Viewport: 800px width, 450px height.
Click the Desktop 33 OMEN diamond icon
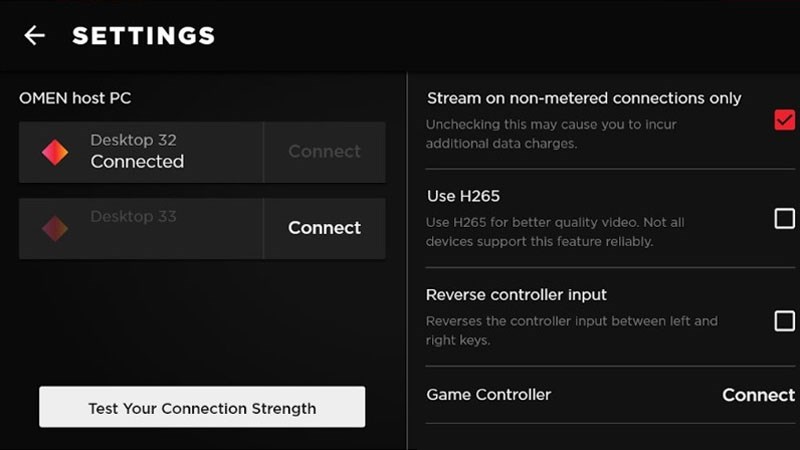55,228
